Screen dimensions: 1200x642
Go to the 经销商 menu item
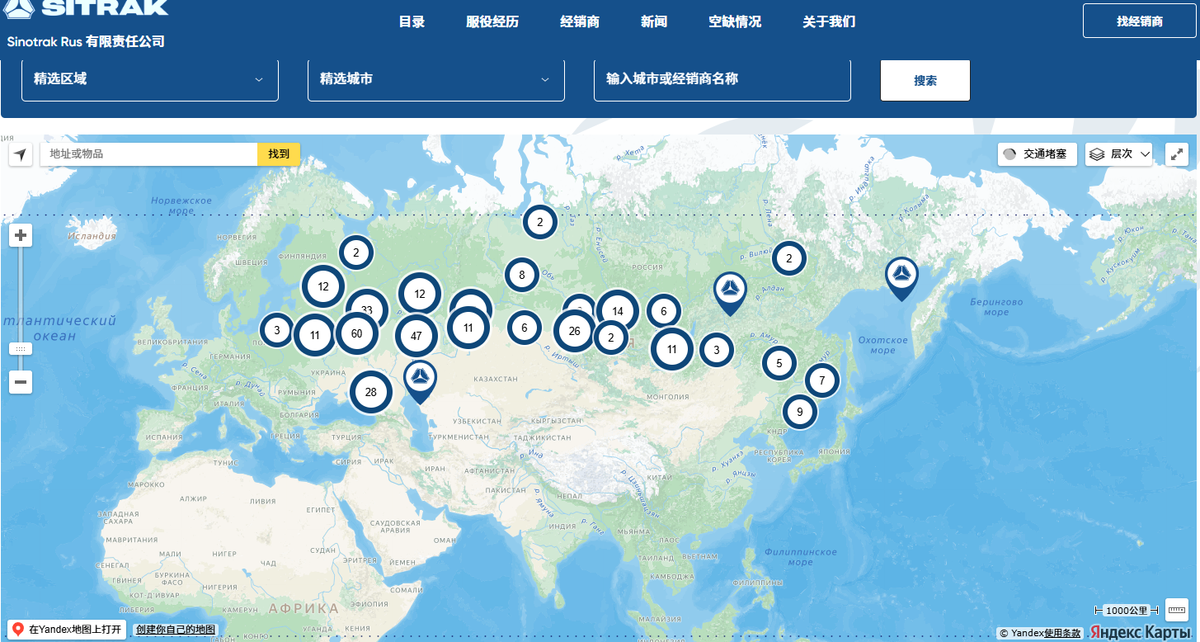coord(580,22)
